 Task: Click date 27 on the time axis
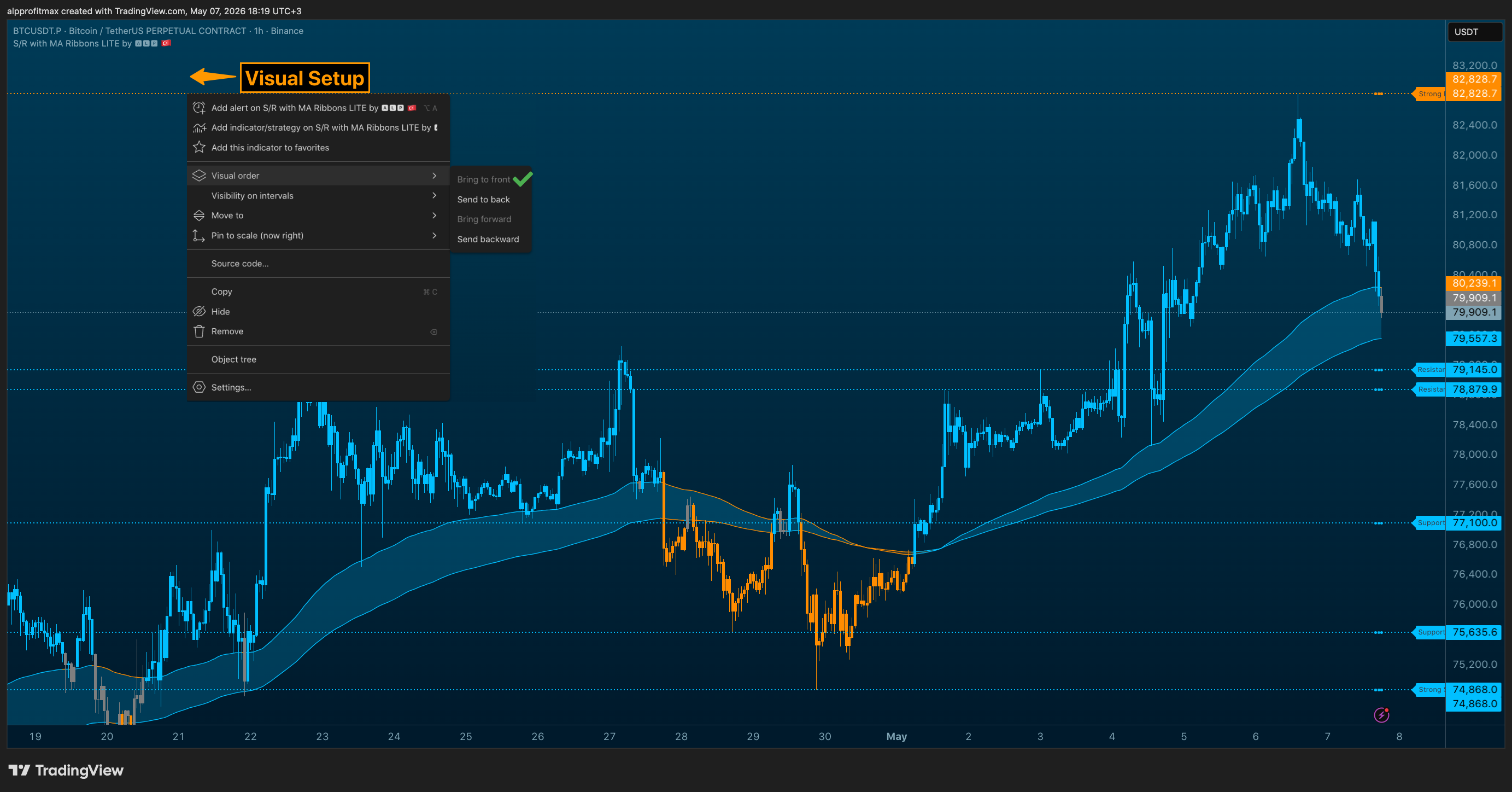coord(610,736)
